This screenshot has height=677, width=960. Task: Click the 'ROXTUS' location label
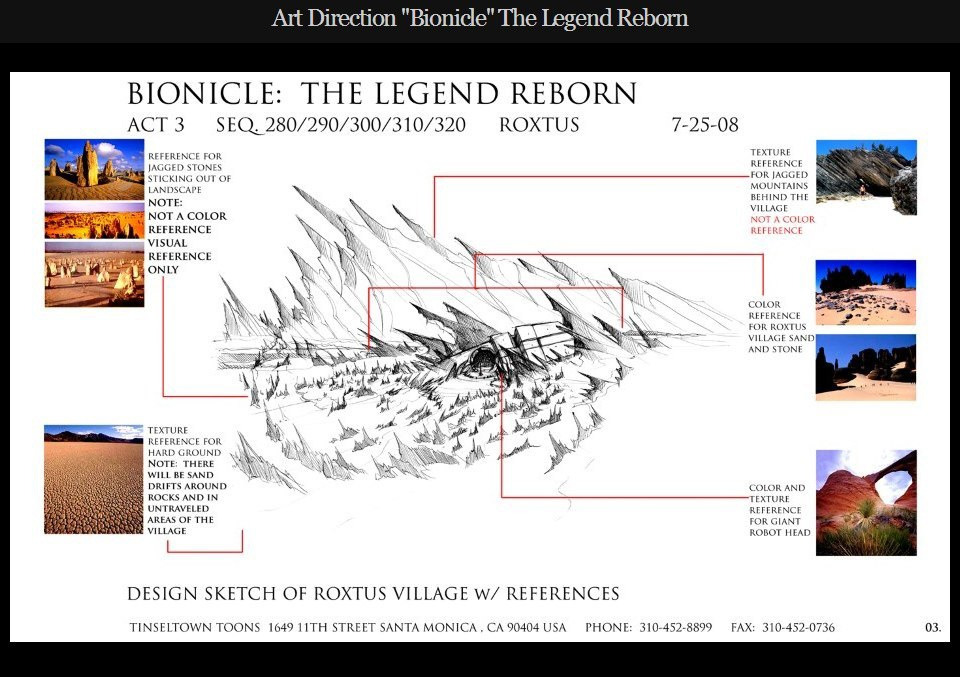539,125
